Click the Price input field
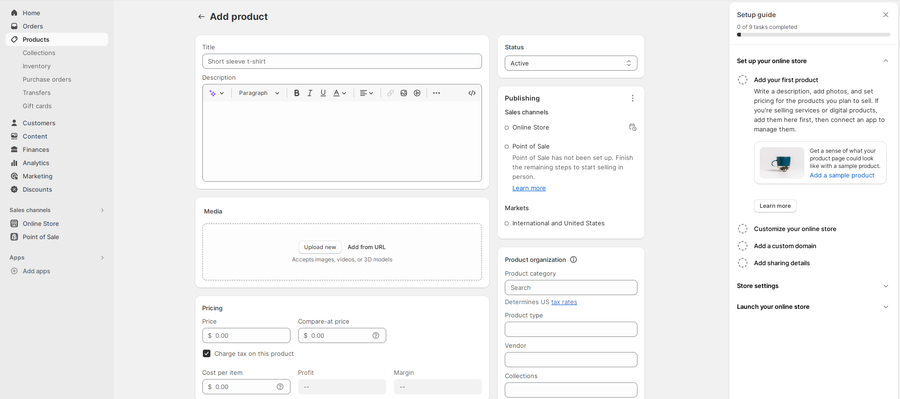This screenshot has height=399, width=900. pos(246,335)
